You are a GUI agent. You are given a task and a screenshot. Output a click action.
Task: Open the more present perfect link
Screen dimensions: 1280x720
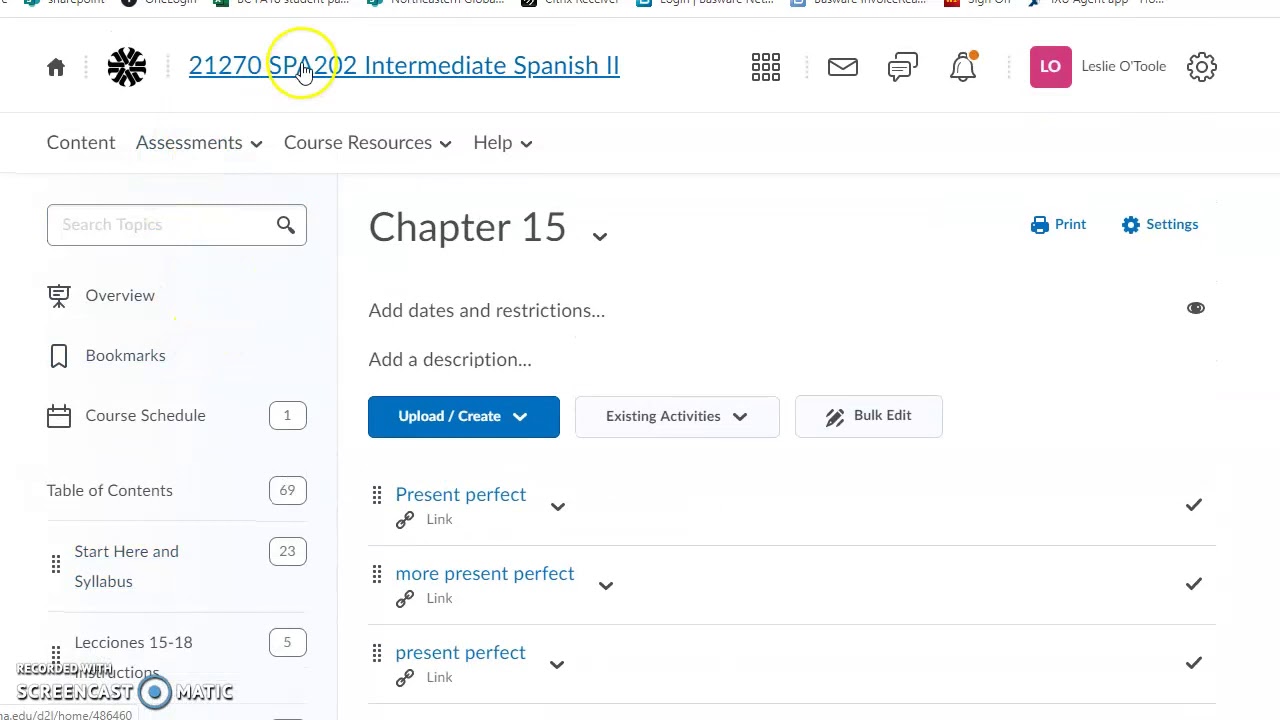pos(485,573)
